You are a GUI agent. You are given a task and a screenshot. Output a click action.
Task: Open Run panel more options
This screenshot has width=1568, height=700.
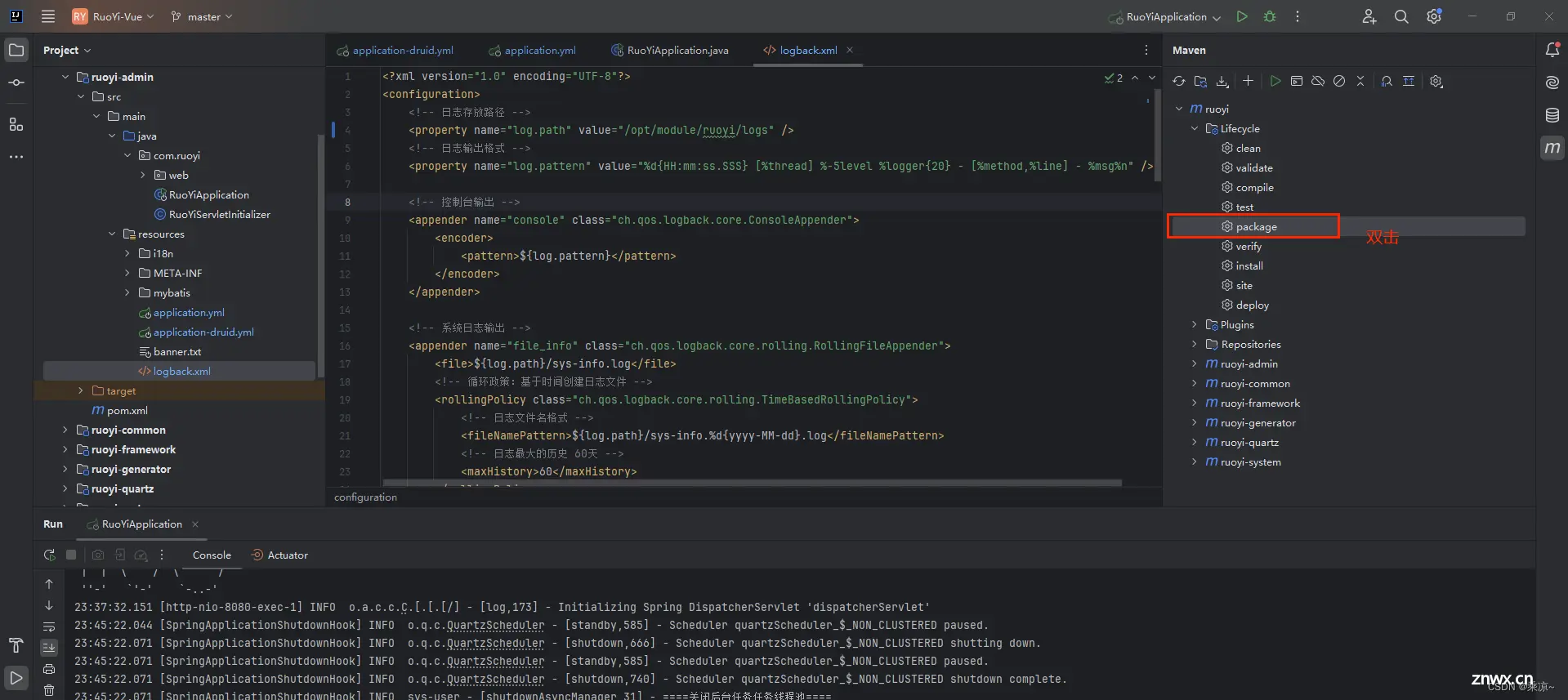pyautogui.click(x=162, y=555)
